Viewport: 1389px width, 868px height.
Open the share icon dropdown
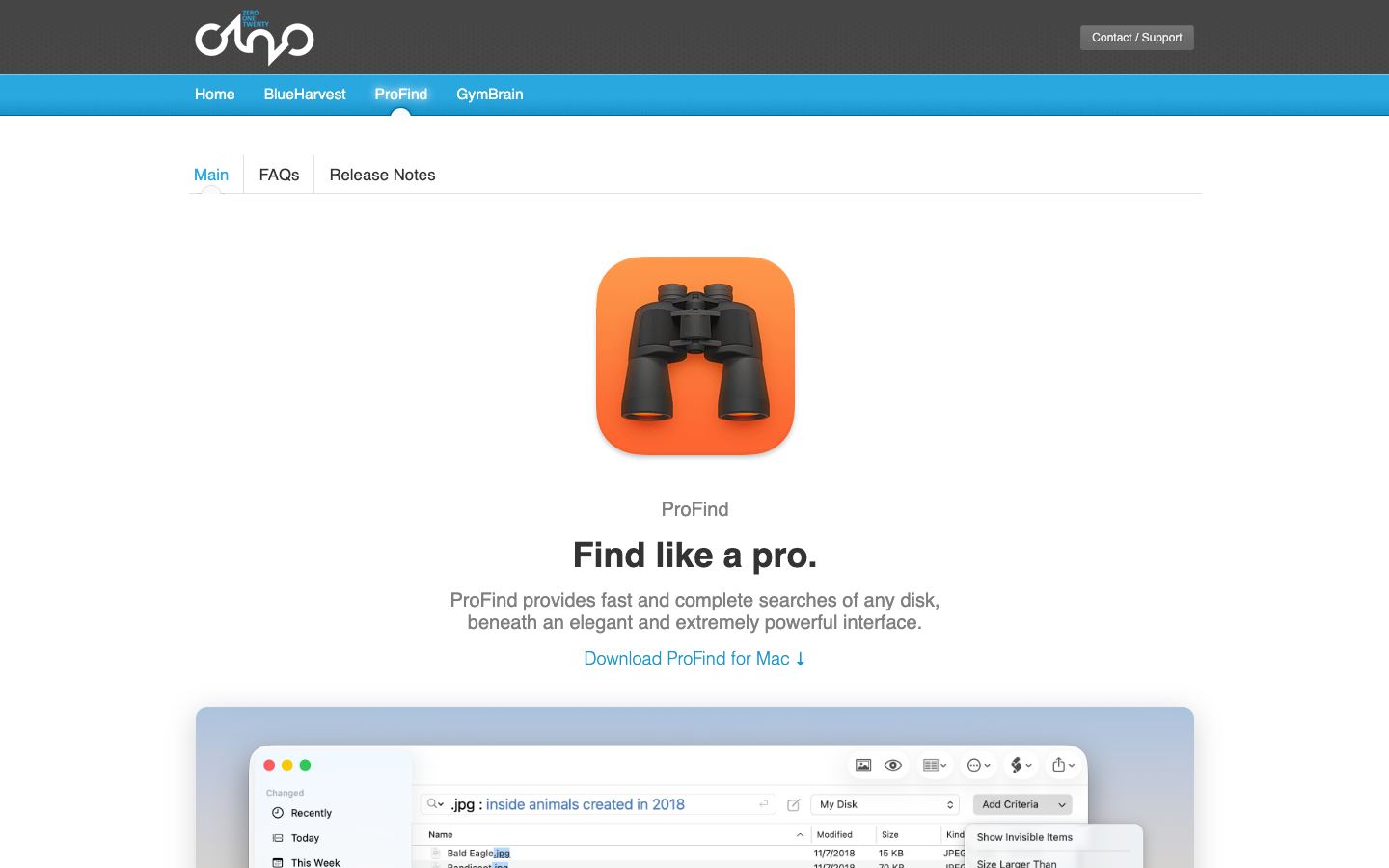[x=1063, y=765]
